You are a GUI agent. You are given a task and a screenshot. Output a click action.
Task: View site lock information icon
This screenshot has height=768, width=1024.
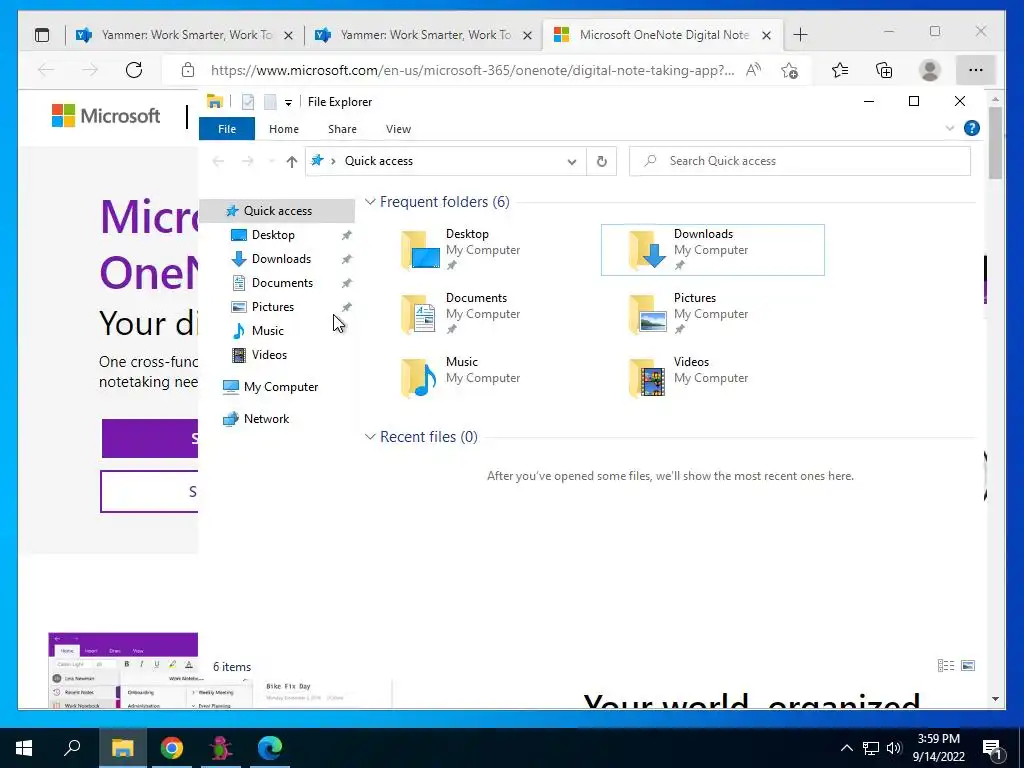point(188,70)
